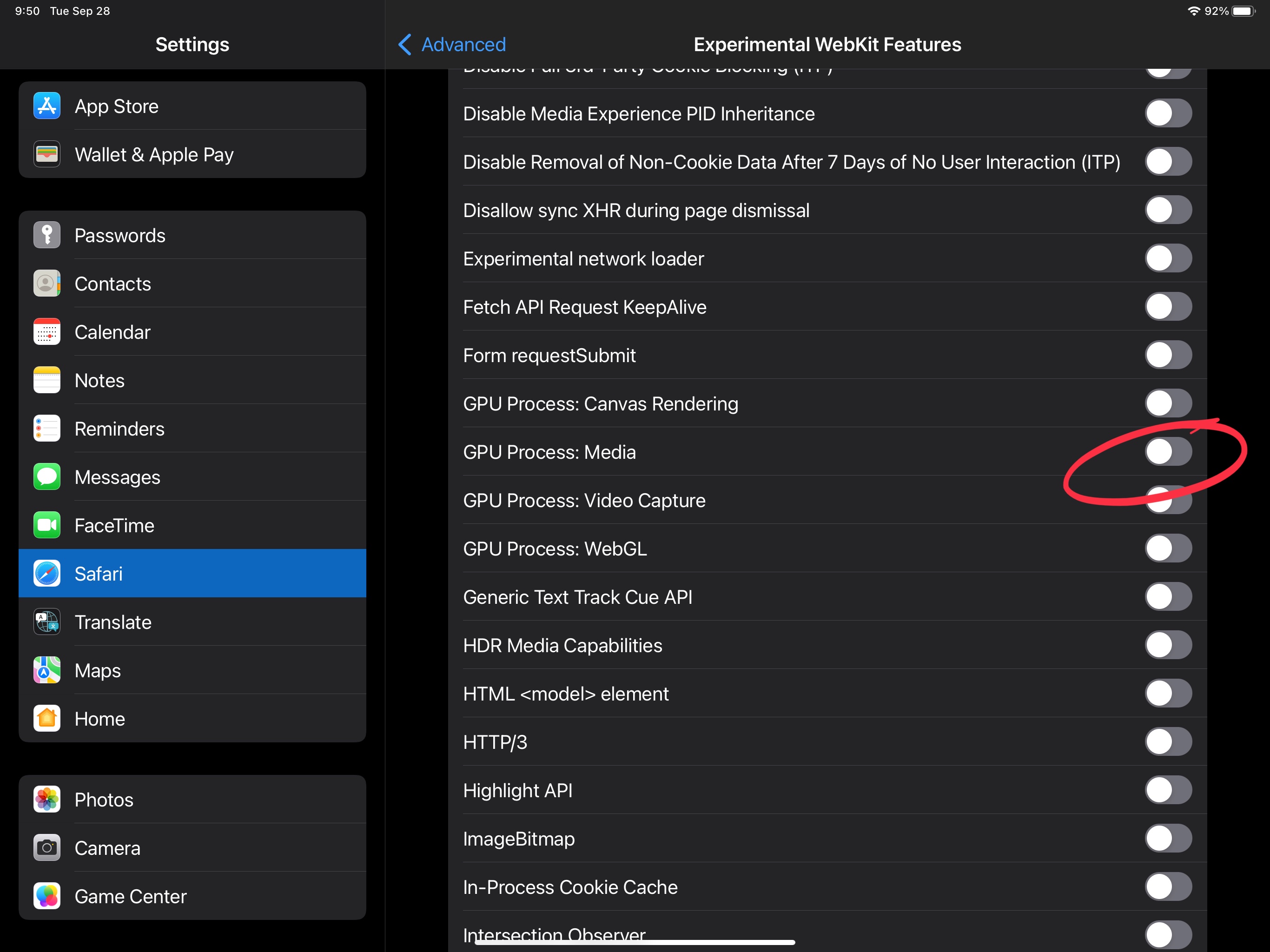Toggle HTML <model> element switch

tap(1168, 693)
